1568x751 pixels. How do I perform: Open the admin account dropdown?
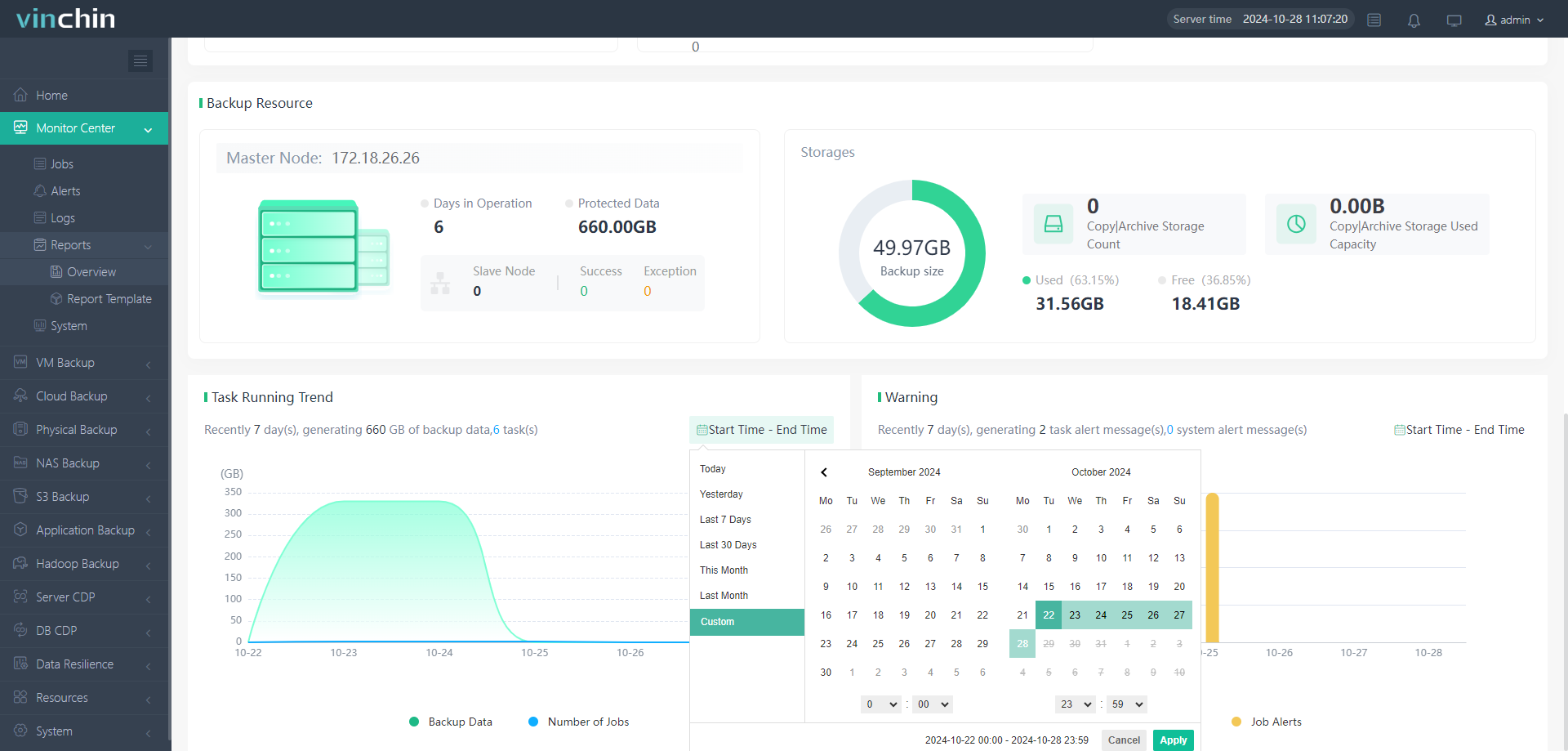1514,19
